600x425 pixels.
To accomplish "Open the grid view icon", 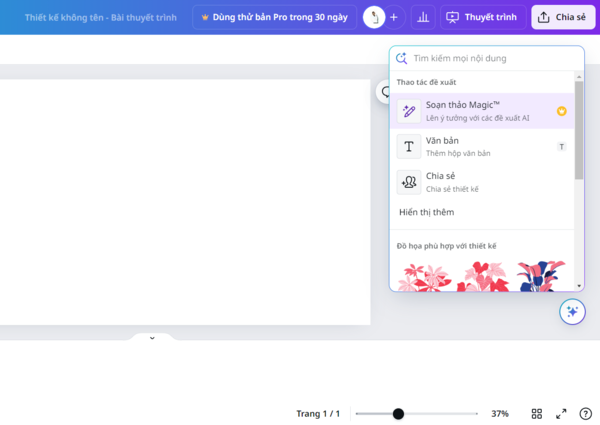I will tap(536, 414).
